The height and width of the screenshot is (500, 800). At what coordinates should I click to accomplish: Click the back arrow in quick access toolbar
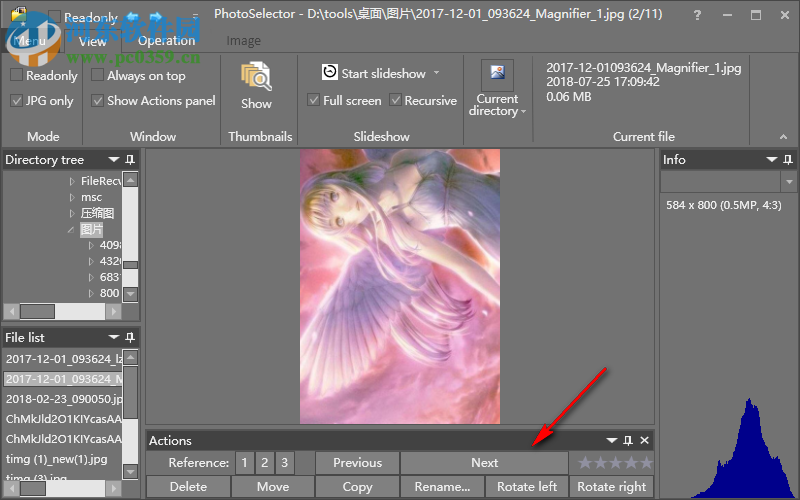click(x=132, y=17)
